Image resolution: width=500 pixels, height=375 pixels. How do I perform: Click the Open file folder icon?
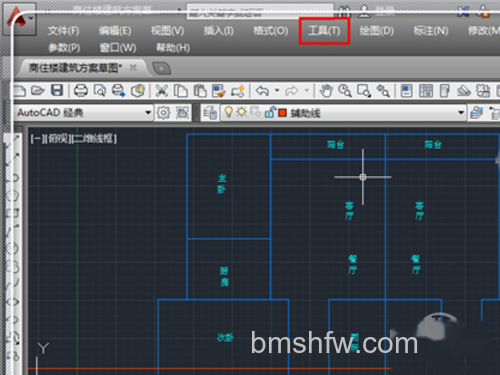[38, 90]
